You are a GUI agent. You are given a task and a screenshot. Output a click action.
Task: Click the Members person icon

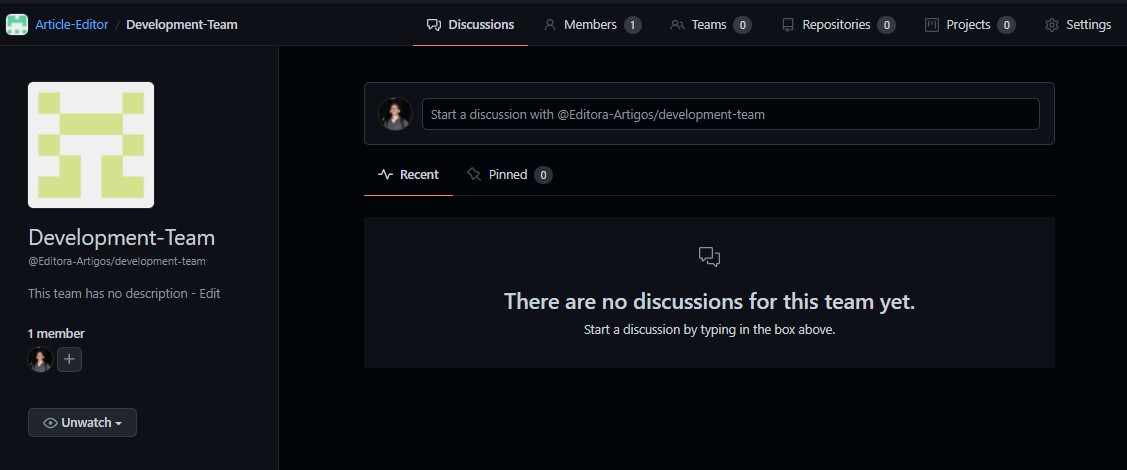pos(550,25)
